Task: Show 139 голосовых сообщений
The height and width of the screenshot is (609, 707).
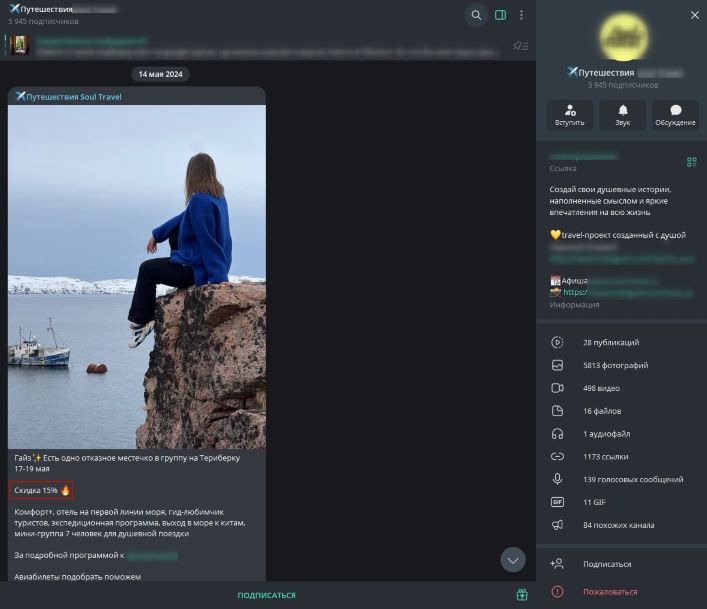Action: [632, 480]
